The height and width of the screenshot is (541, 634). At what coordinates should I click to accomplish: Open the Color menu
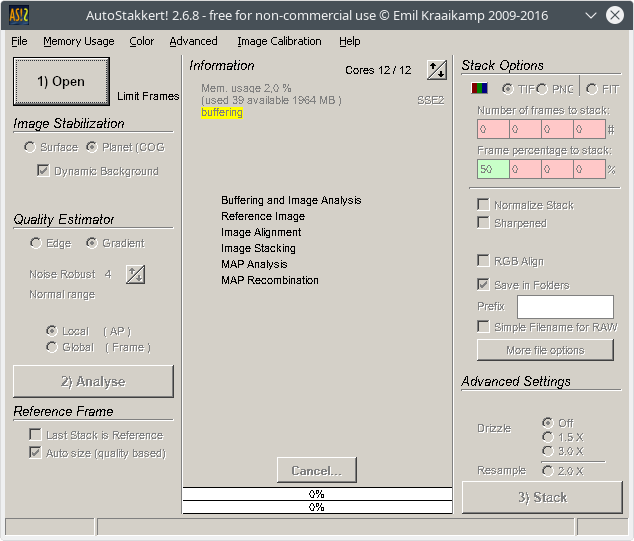(142, 41)
